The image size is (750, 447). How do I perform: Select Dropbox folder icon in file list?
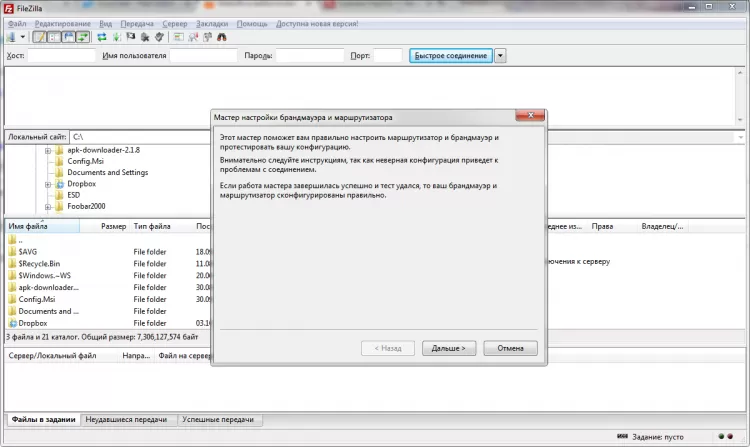[x=12, y=323]
